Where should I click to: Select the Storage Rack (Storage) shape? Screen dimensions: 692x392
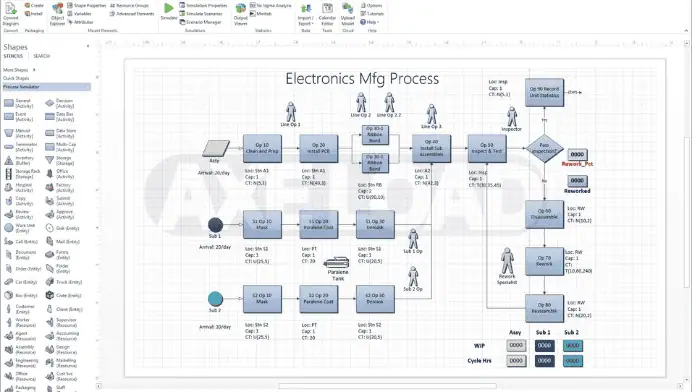(x=22, y=174)
